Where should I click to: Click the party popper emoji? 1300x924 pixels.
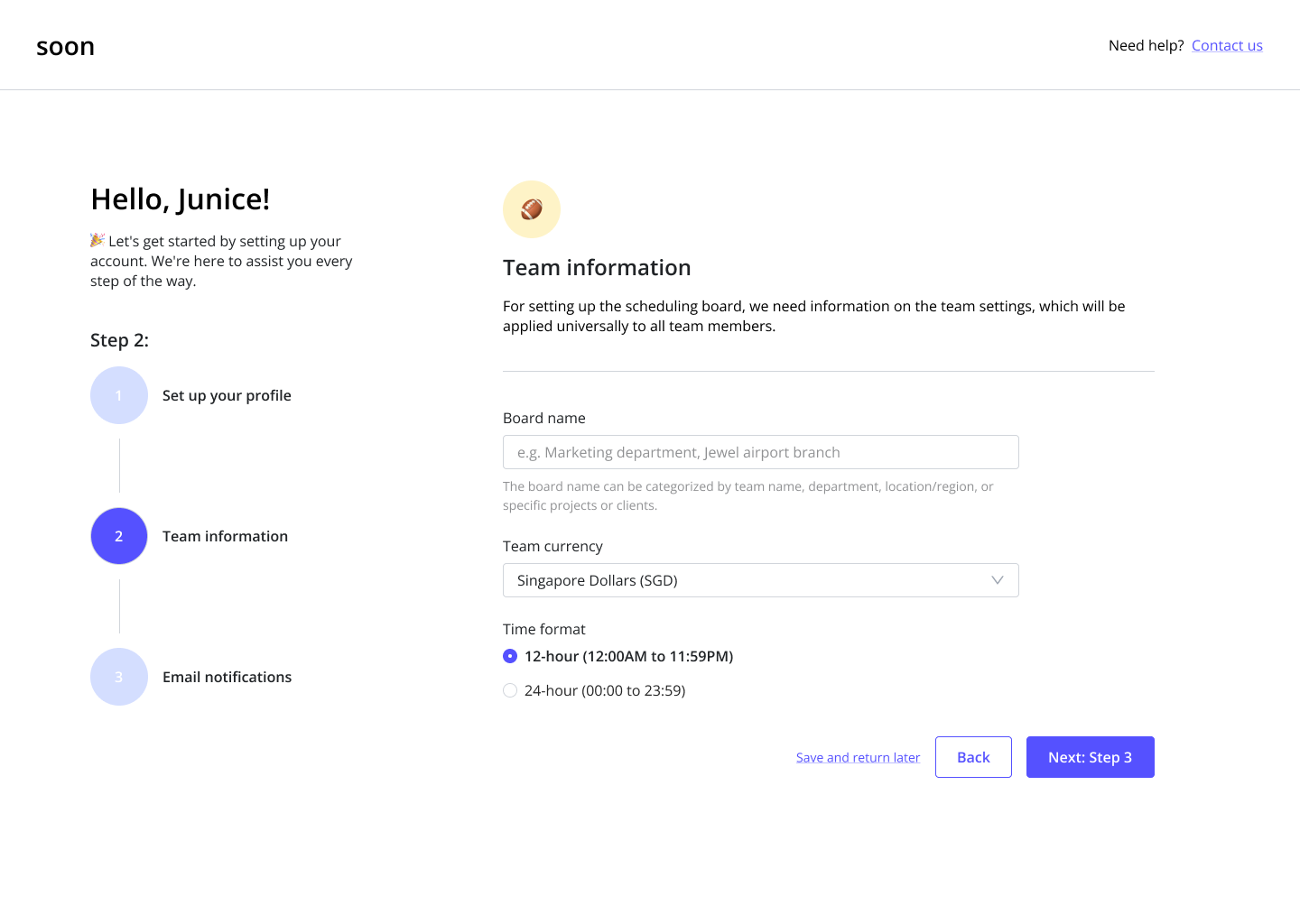pyautogui.click(x=97, y=240)
